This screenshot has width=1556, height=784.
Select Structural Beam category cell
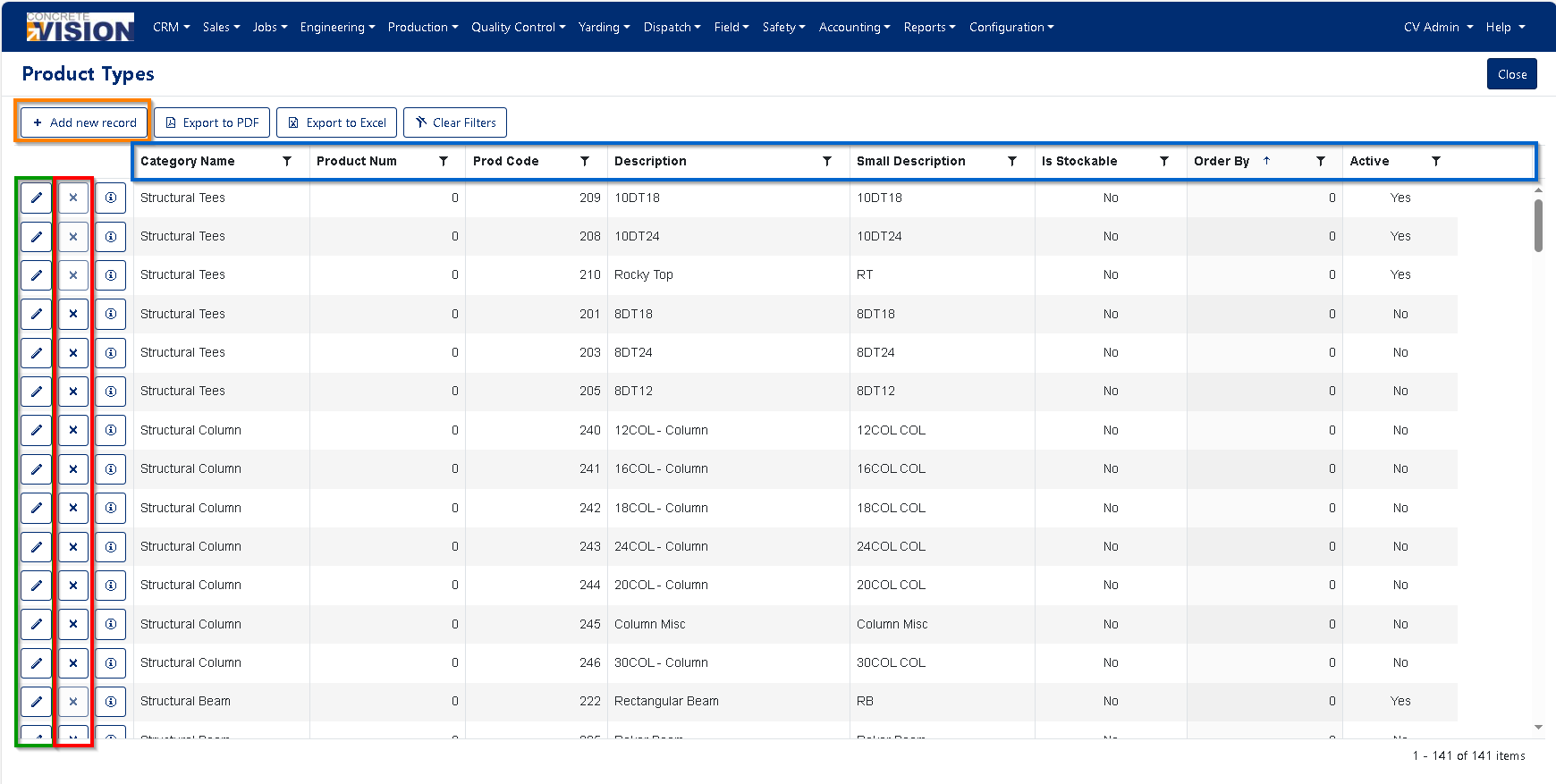(x=221, y=702)
